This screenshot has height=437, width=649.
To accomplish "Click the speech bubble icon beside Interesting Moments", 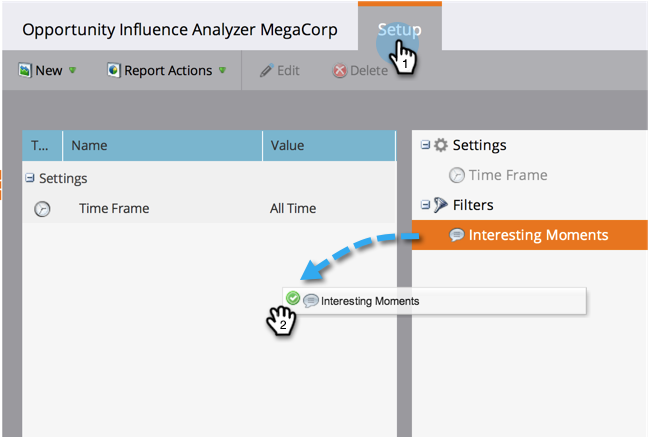I will [x=457, y=235].
